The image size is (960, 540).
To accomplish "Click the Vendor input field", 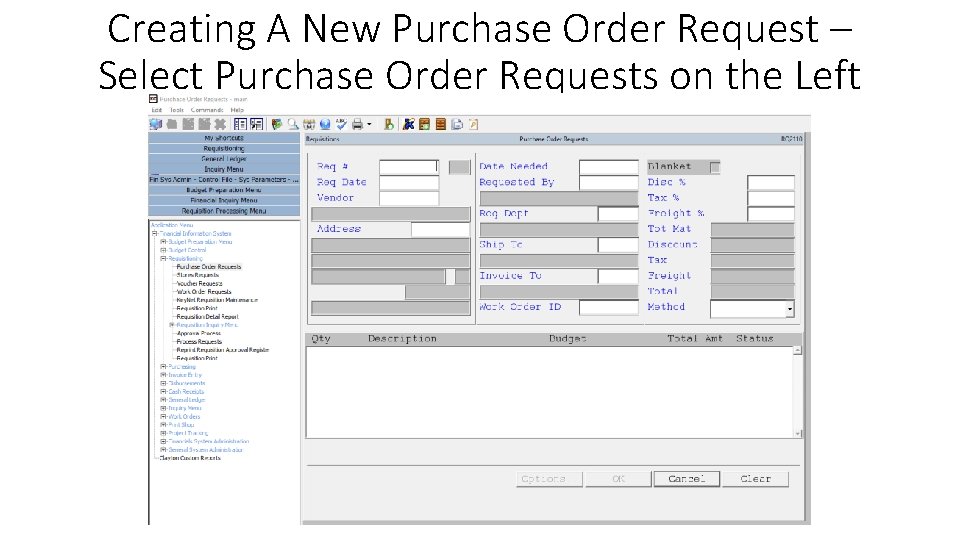I will pos(409,198).
